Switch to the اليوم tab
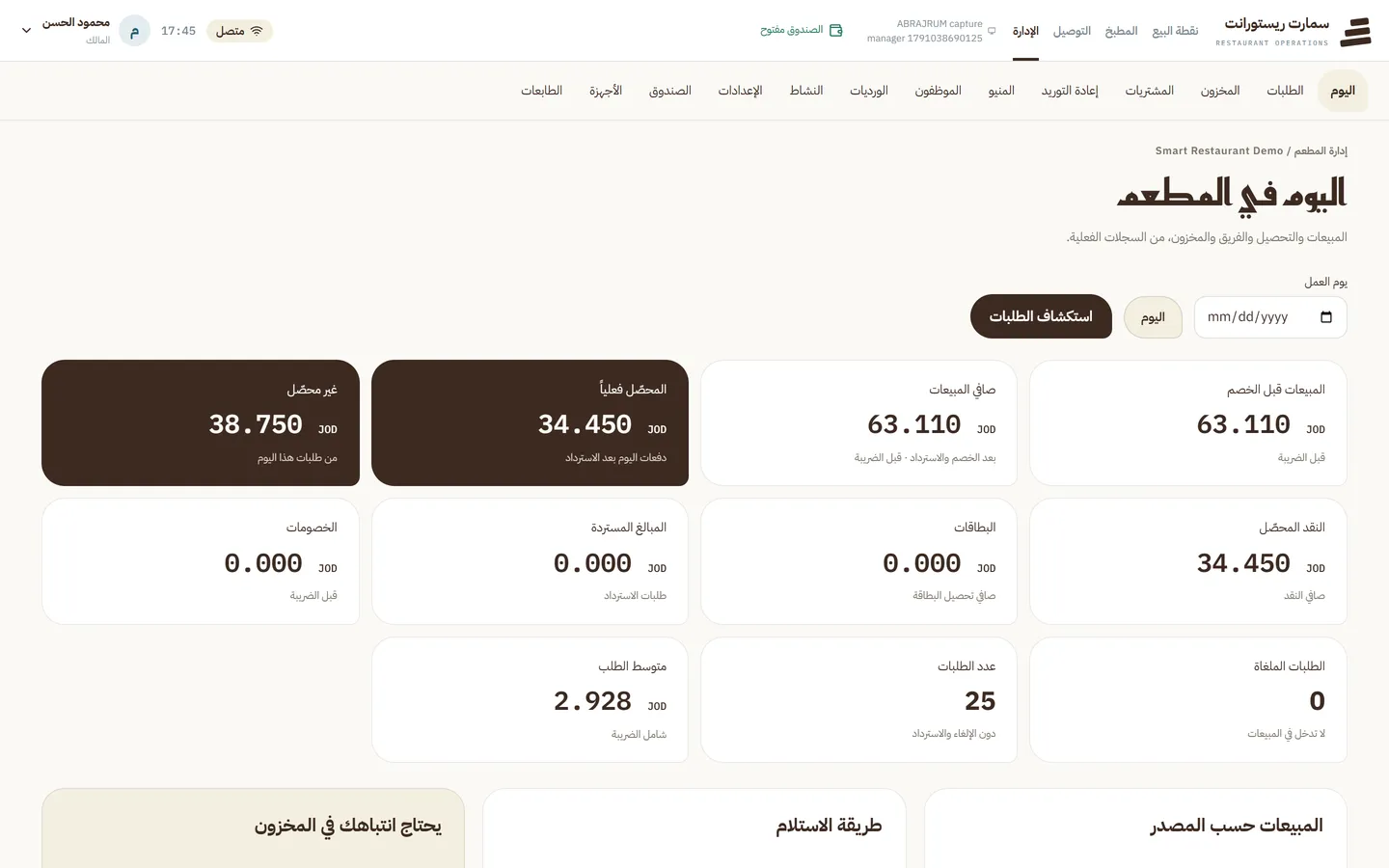This screenshot has width=1389, height=868. click(x=1343, y=91)
